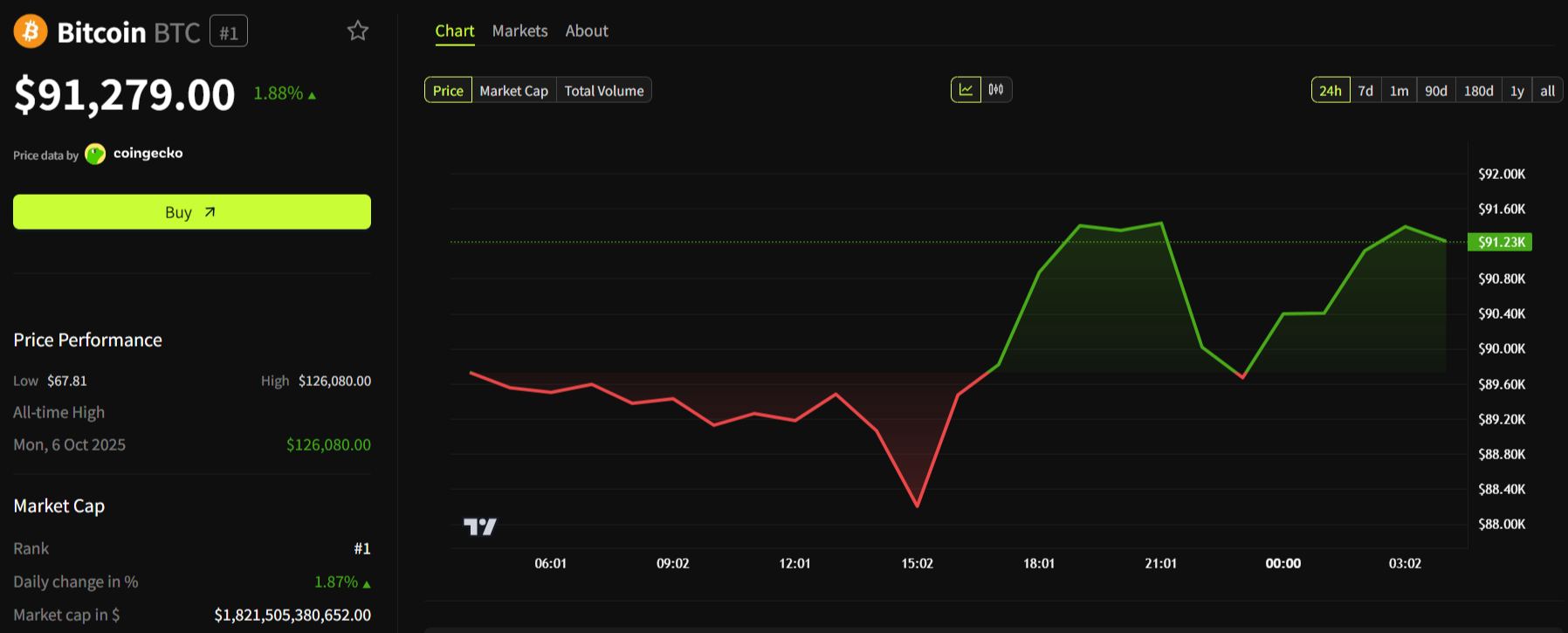
Task: Click the #1 rank badge
Action: click(229, 32)
